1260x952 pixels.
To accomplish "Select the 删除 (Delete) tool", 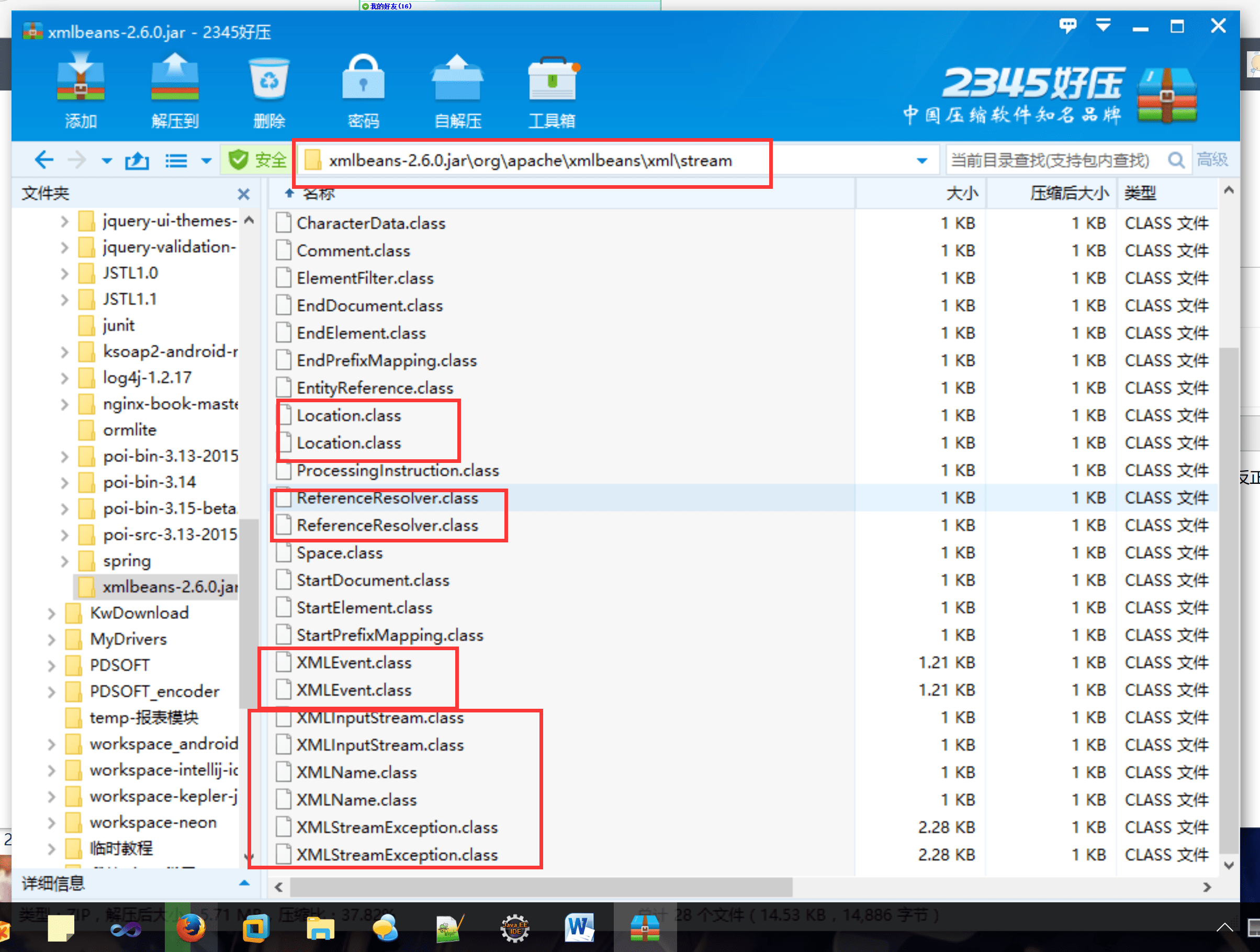I will pos(268,91).
